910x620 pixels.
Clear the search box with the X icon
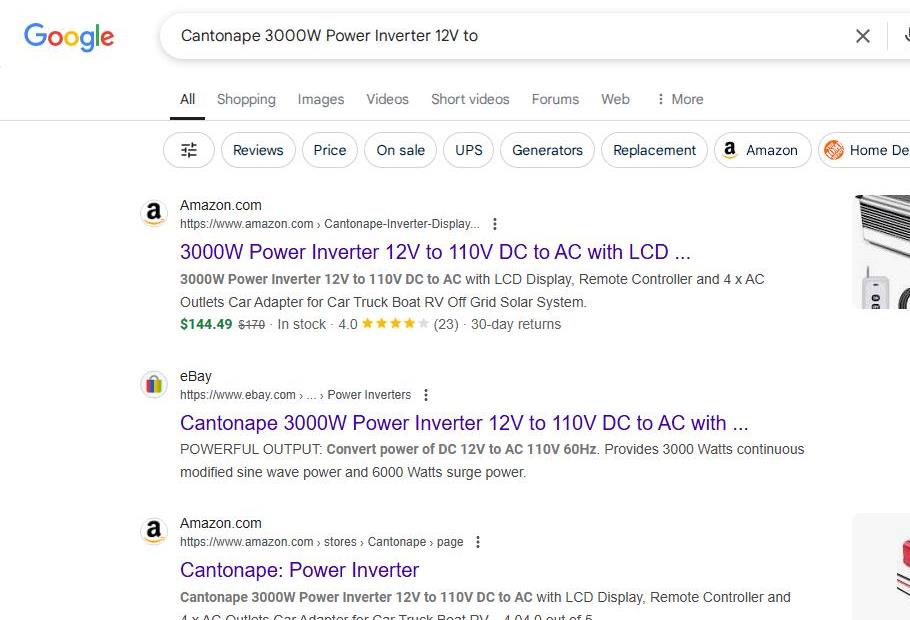click(862, 36)
